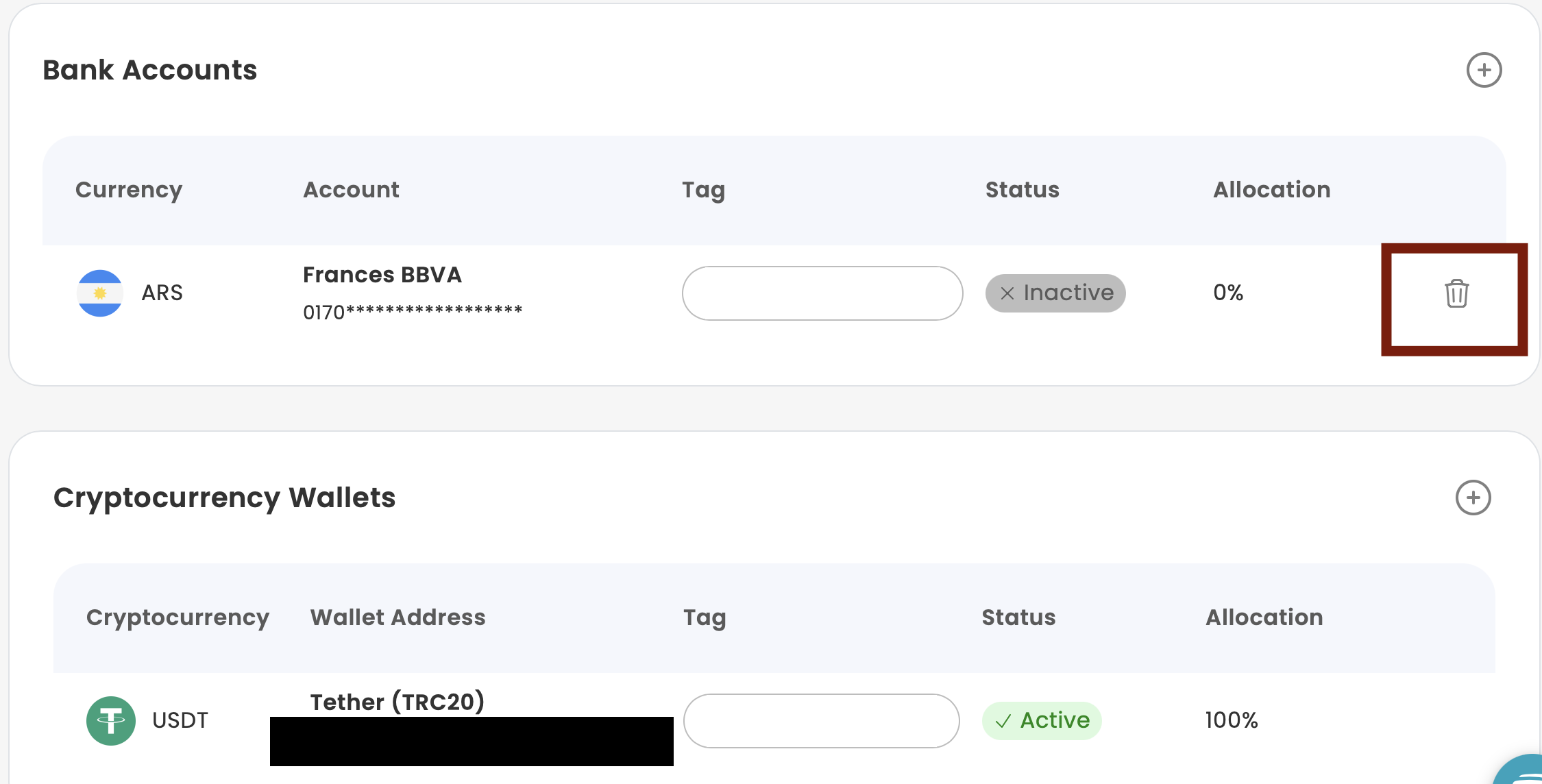
Task: Select the Frances BBVA account name
Action: [x=382, y=275]
